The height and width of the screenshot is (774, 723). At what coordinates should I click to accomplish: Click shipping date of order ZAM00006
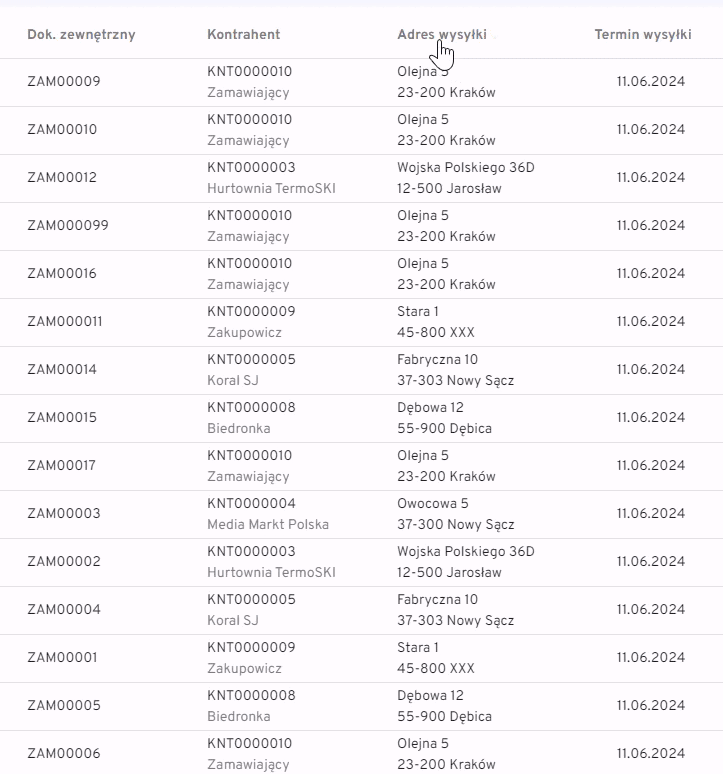click(x=650, y=754)
